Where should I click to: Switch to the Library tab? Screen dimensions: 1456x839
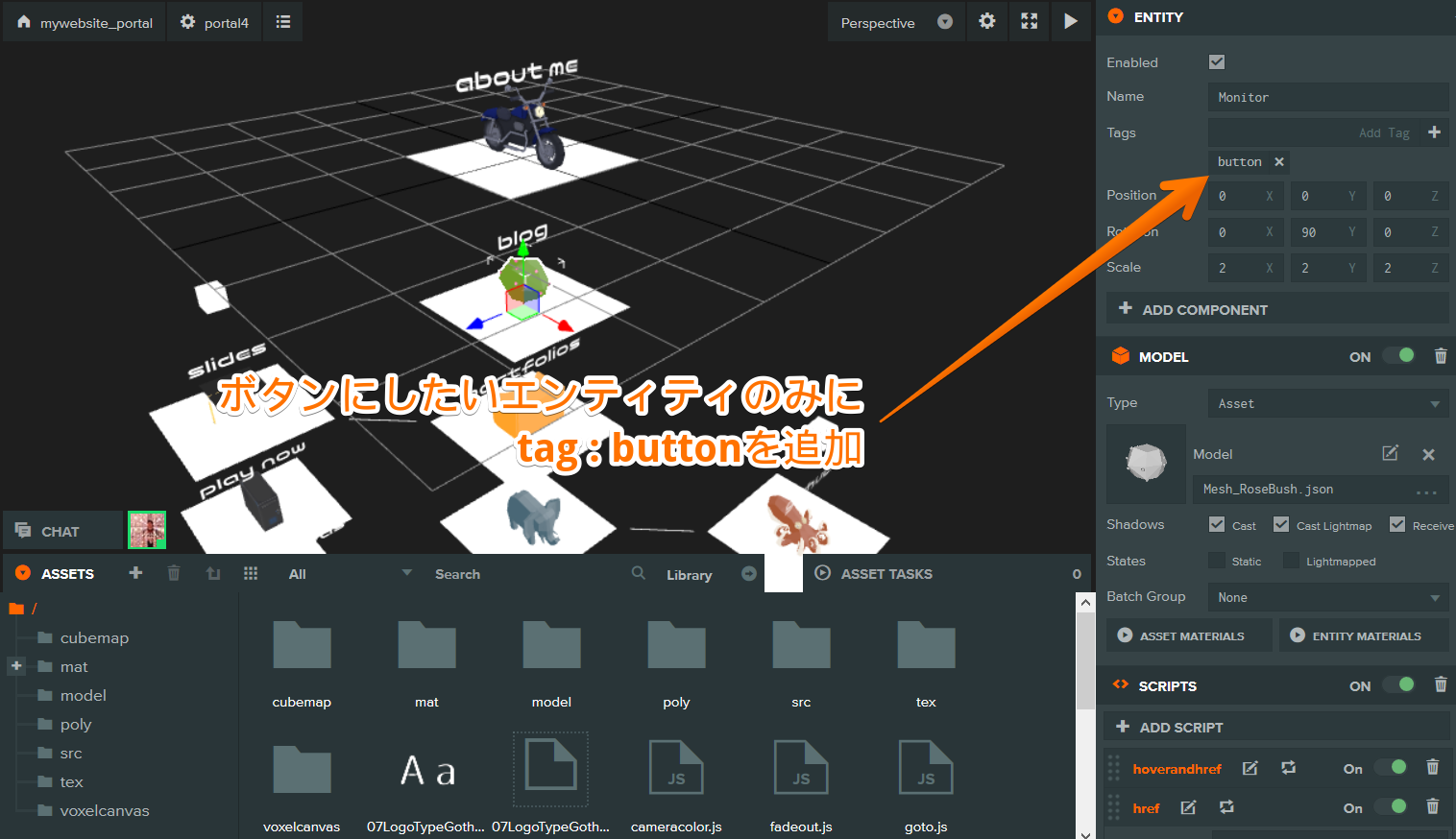(x=690, y=574)
